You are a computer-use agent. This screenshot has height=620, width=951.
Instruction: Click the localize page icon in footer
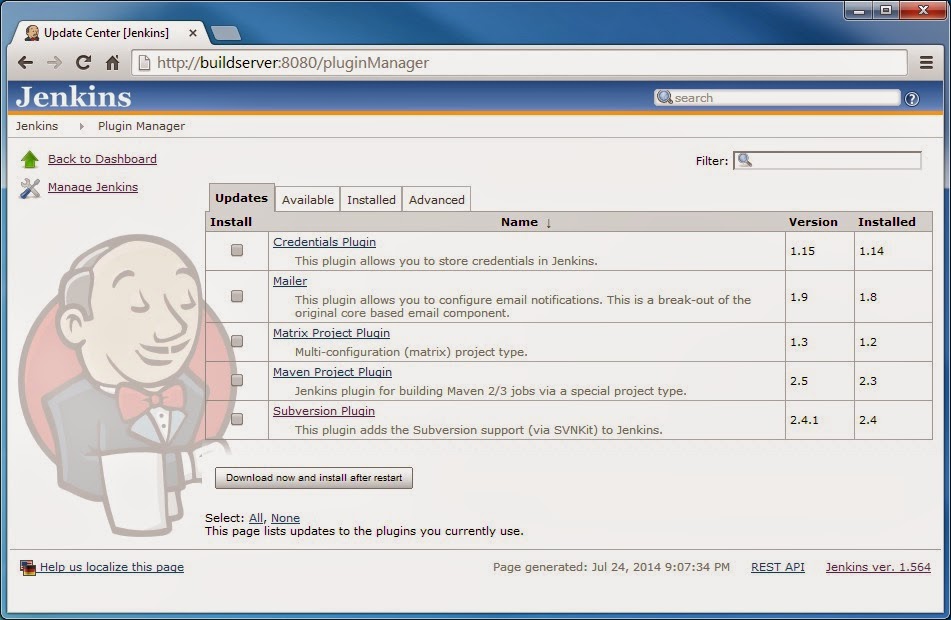click(x=27, y=568)
